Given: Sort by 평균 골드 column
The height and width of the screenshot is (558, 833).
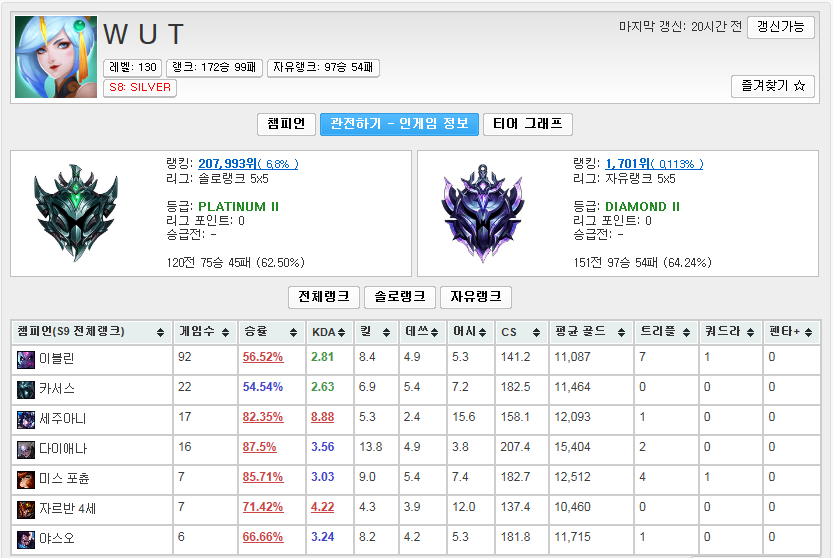Looking at the screenshot, I should click(590, 332).
